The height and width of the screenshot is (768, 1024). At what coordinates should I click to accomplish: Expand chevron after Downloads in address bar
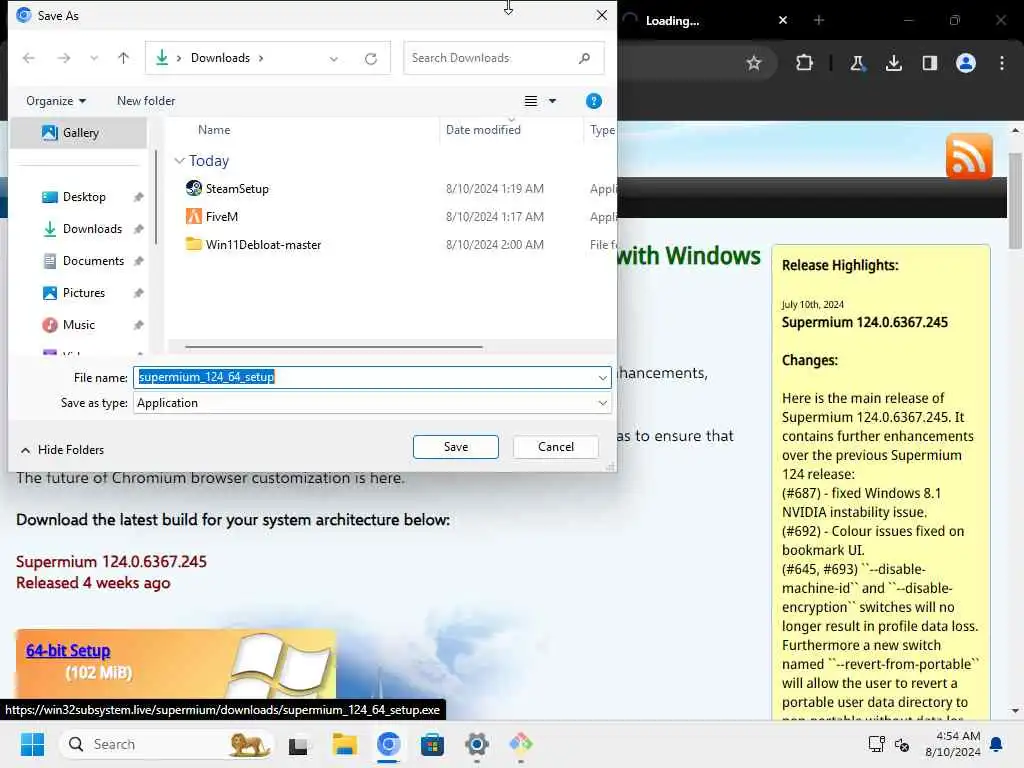point(261,58)
